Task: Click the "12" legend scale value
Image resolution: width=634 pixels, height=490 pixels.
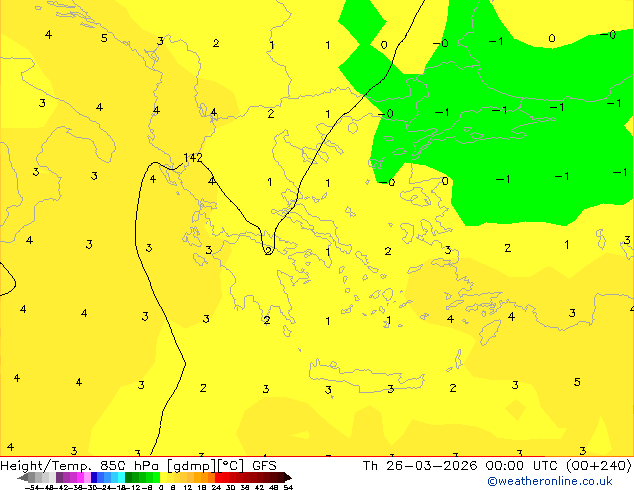Action: tap(188, 488)
